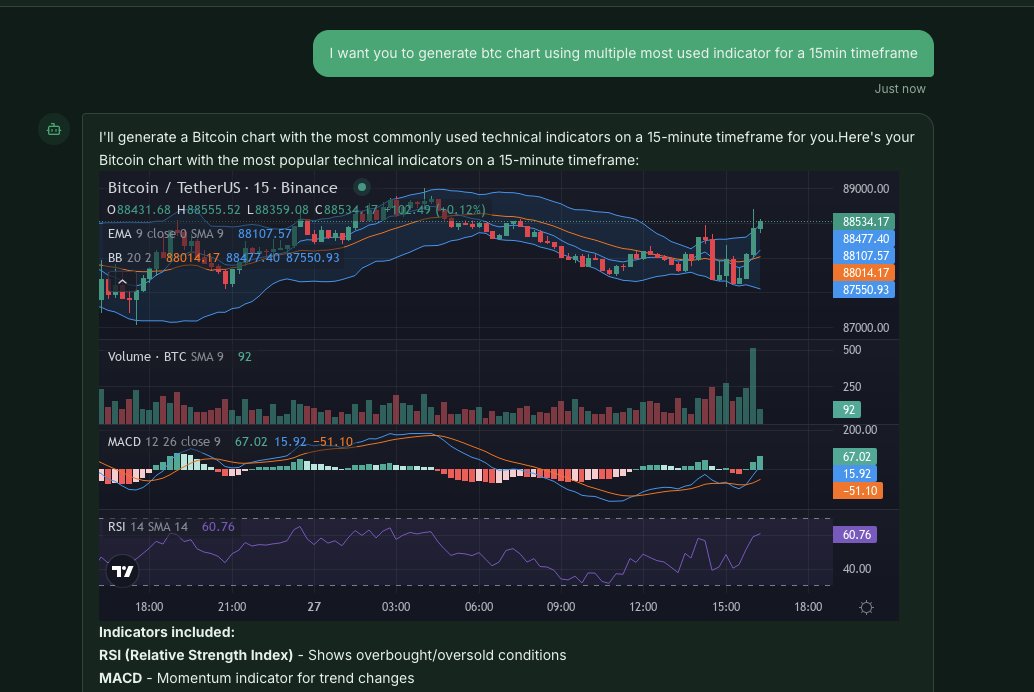Click the volume 92 value tag on axis
Viewport: 1034px width, 692px height.
(x=847, y=410)
